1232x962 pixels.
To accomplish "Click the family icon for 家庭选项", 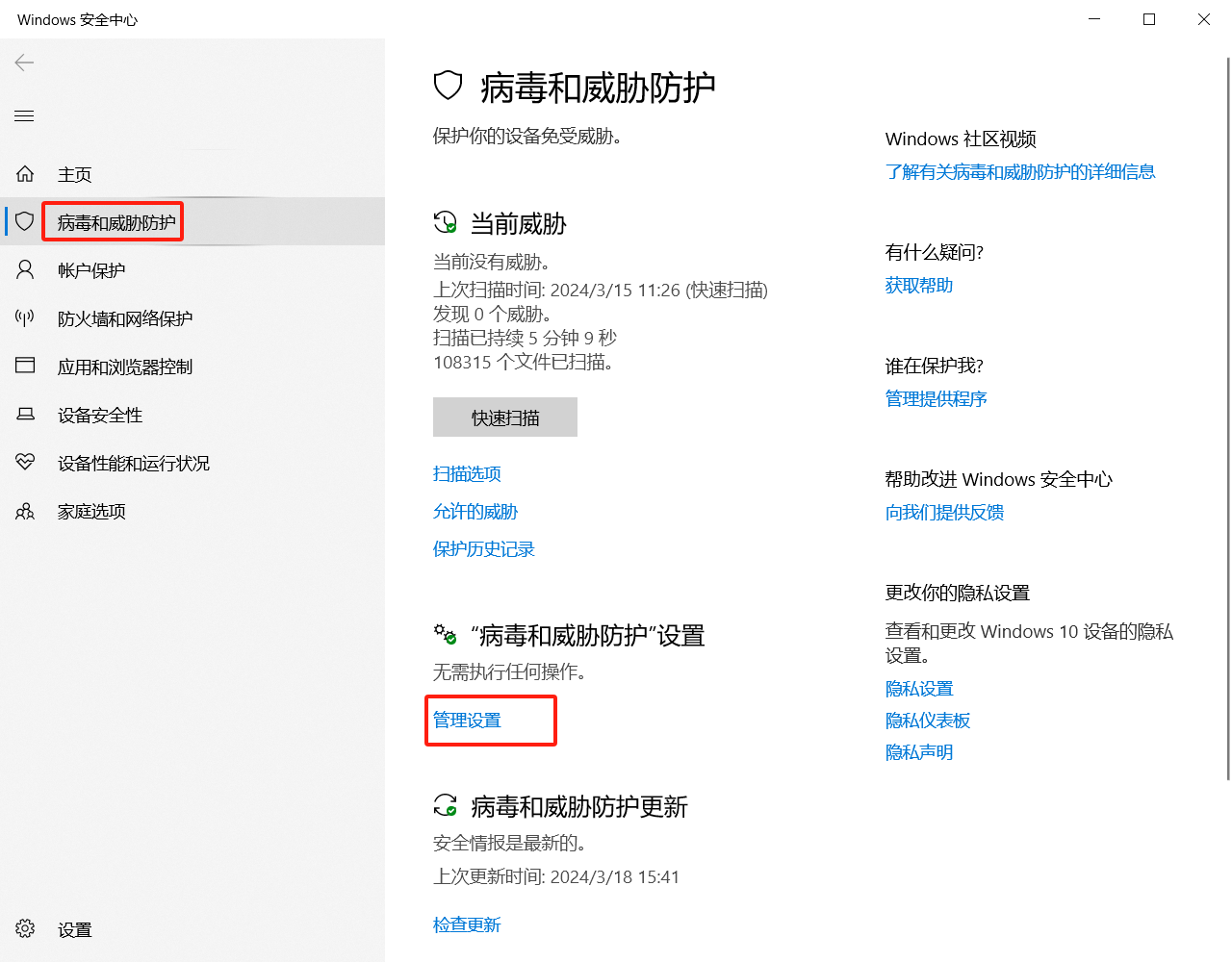I will coord(25,511).
